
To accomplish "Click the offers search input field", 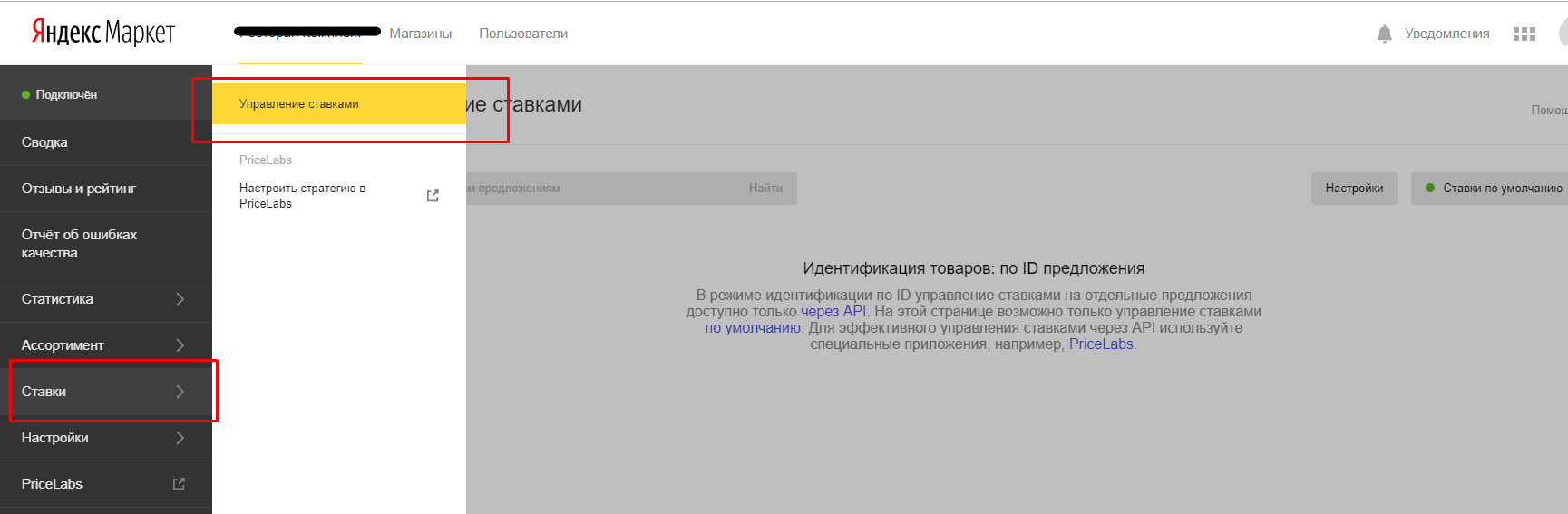I will pos(600,189).
